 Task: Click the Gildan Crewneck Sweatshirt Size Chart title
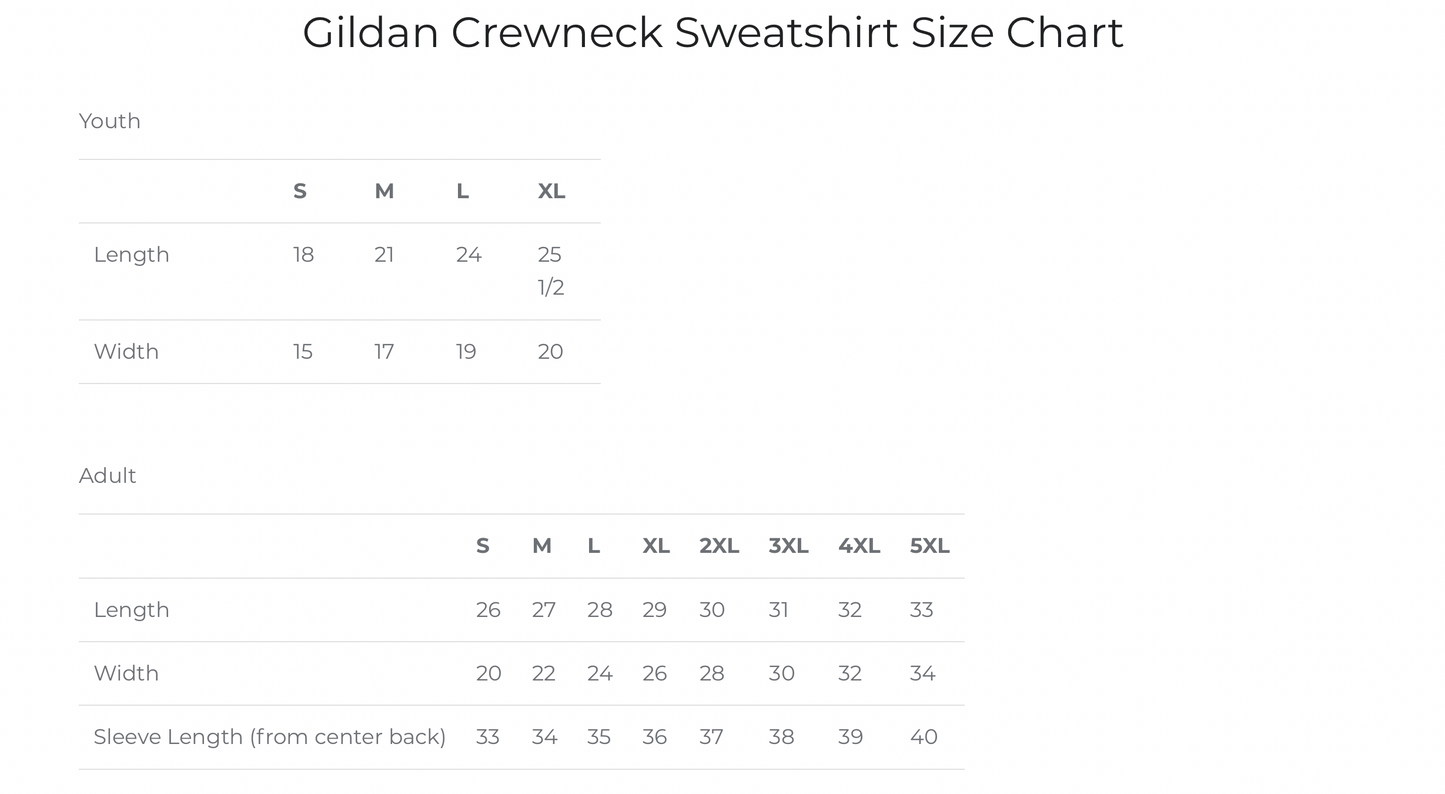tap(712, 33)
